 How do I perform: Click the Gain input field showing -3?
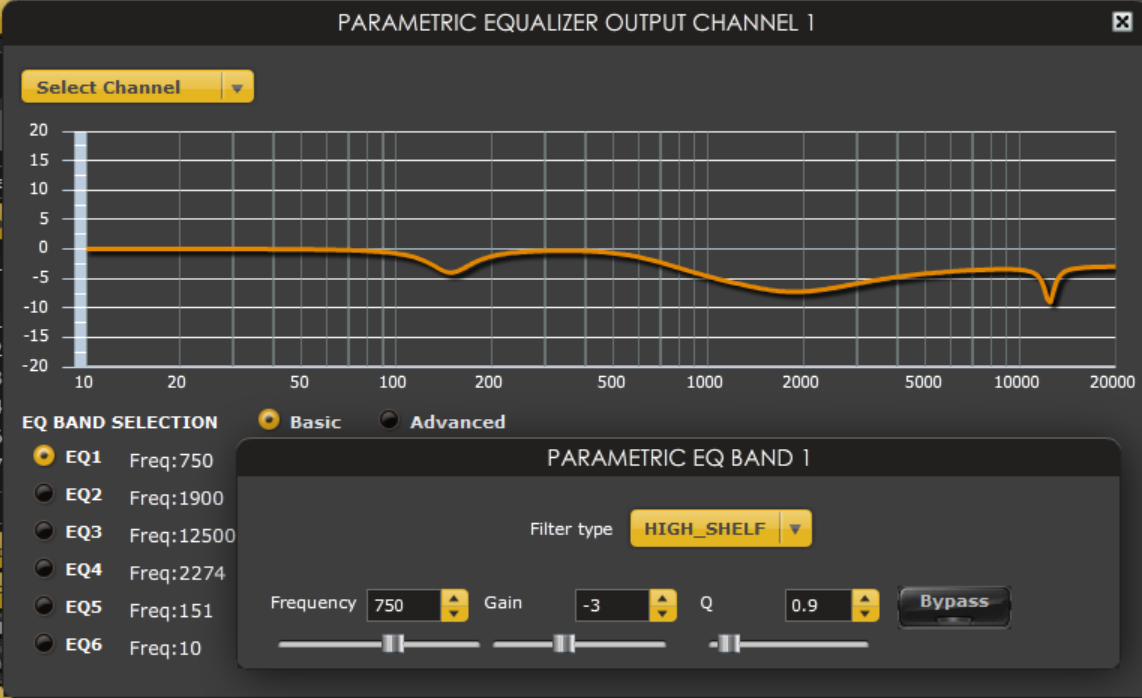click(613, 605)
